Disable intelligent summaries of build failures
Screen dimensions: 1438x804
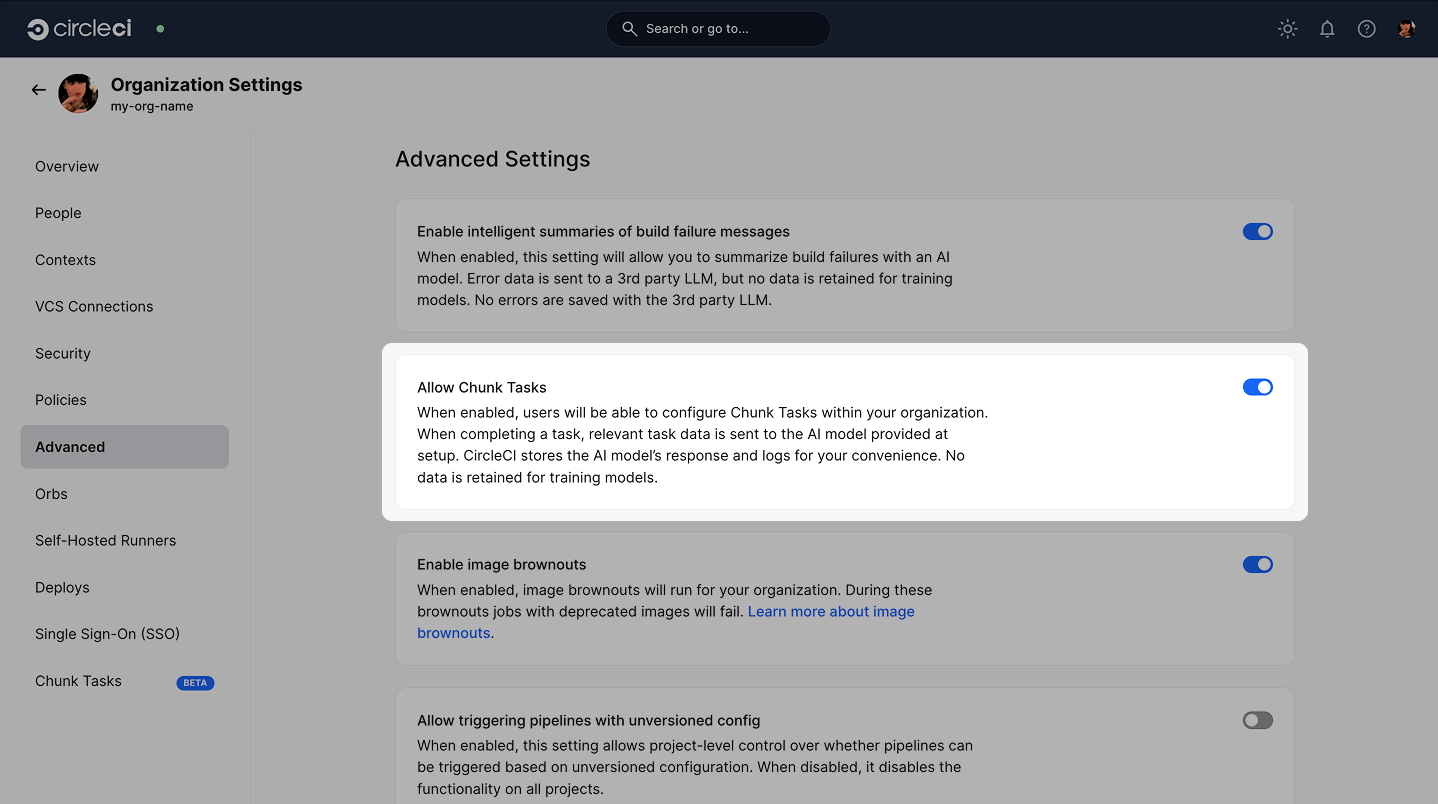(1257, 231)
